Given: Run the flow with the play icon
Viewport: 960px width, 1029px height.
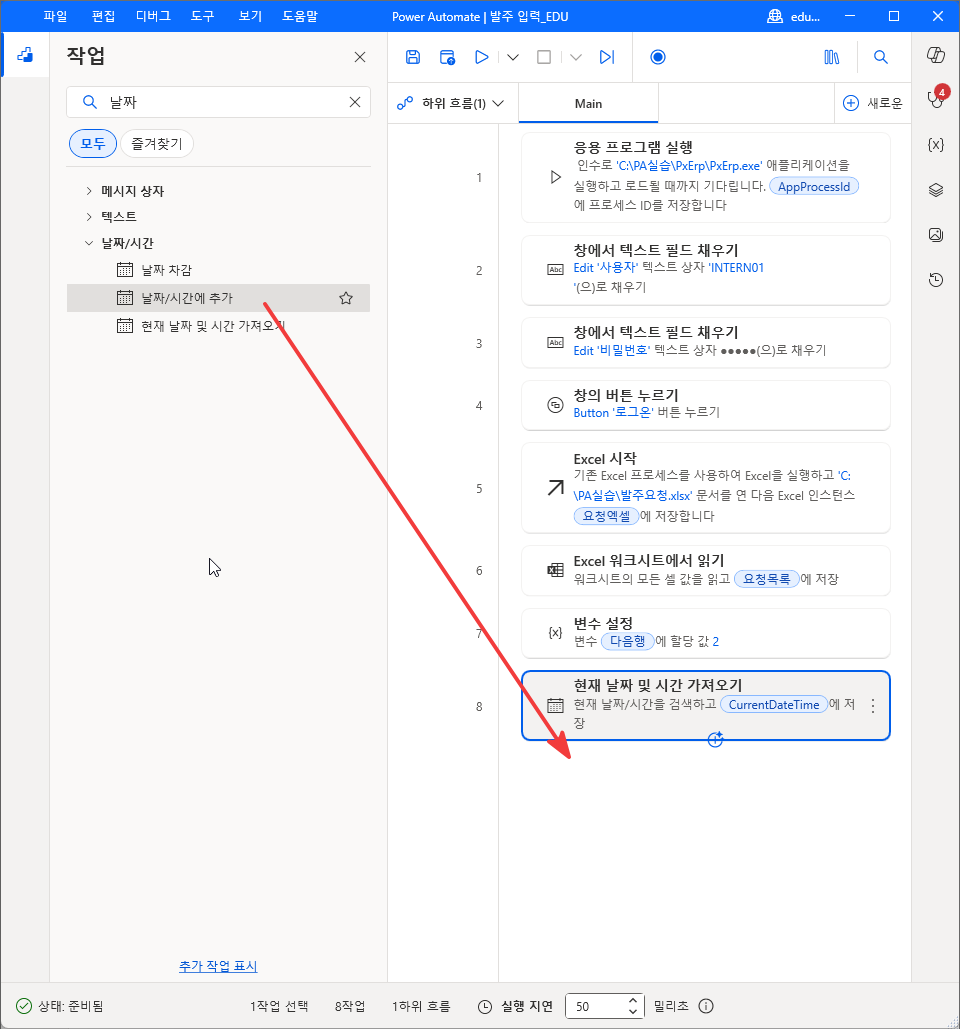Looking at the screenshot, I should pyautogui.click(x=482, y=57).
